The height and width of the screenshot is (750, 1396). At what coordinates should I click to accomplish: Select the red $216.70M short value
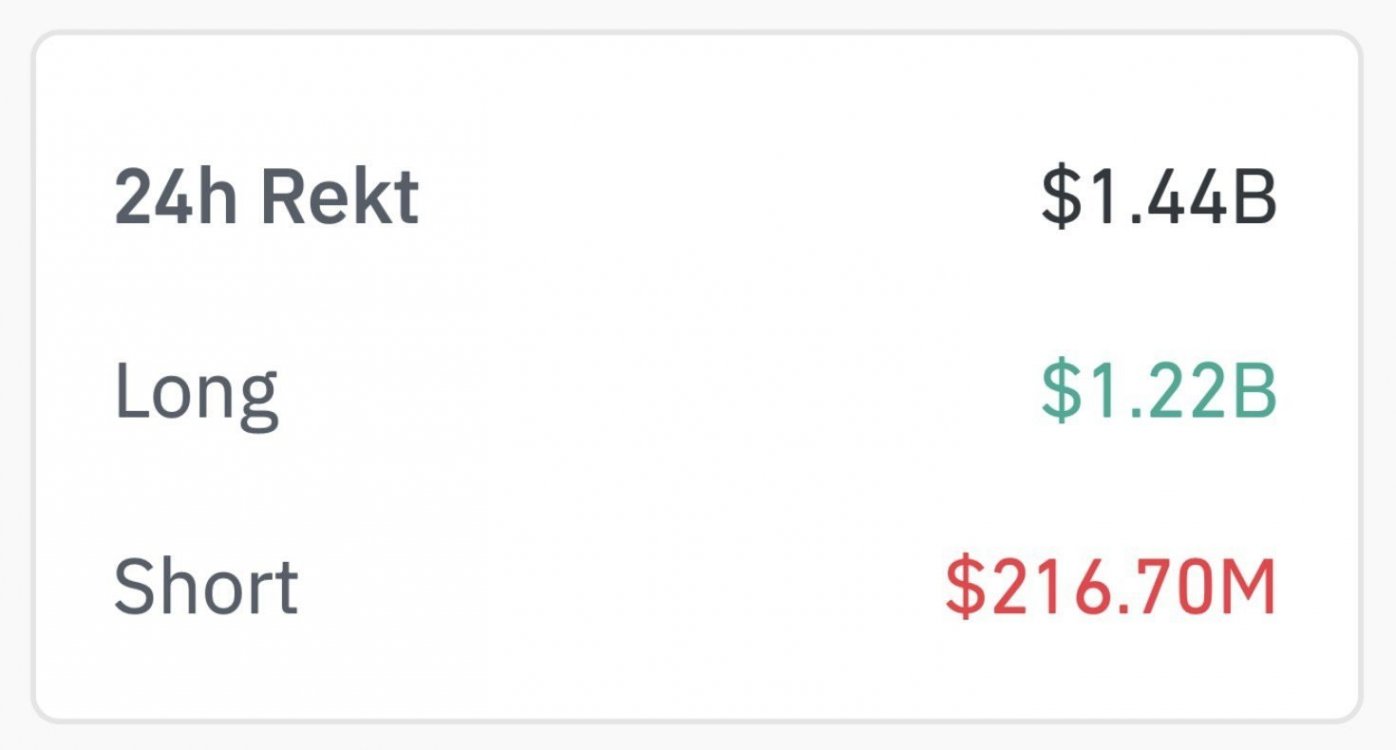tap(1110, 586)
